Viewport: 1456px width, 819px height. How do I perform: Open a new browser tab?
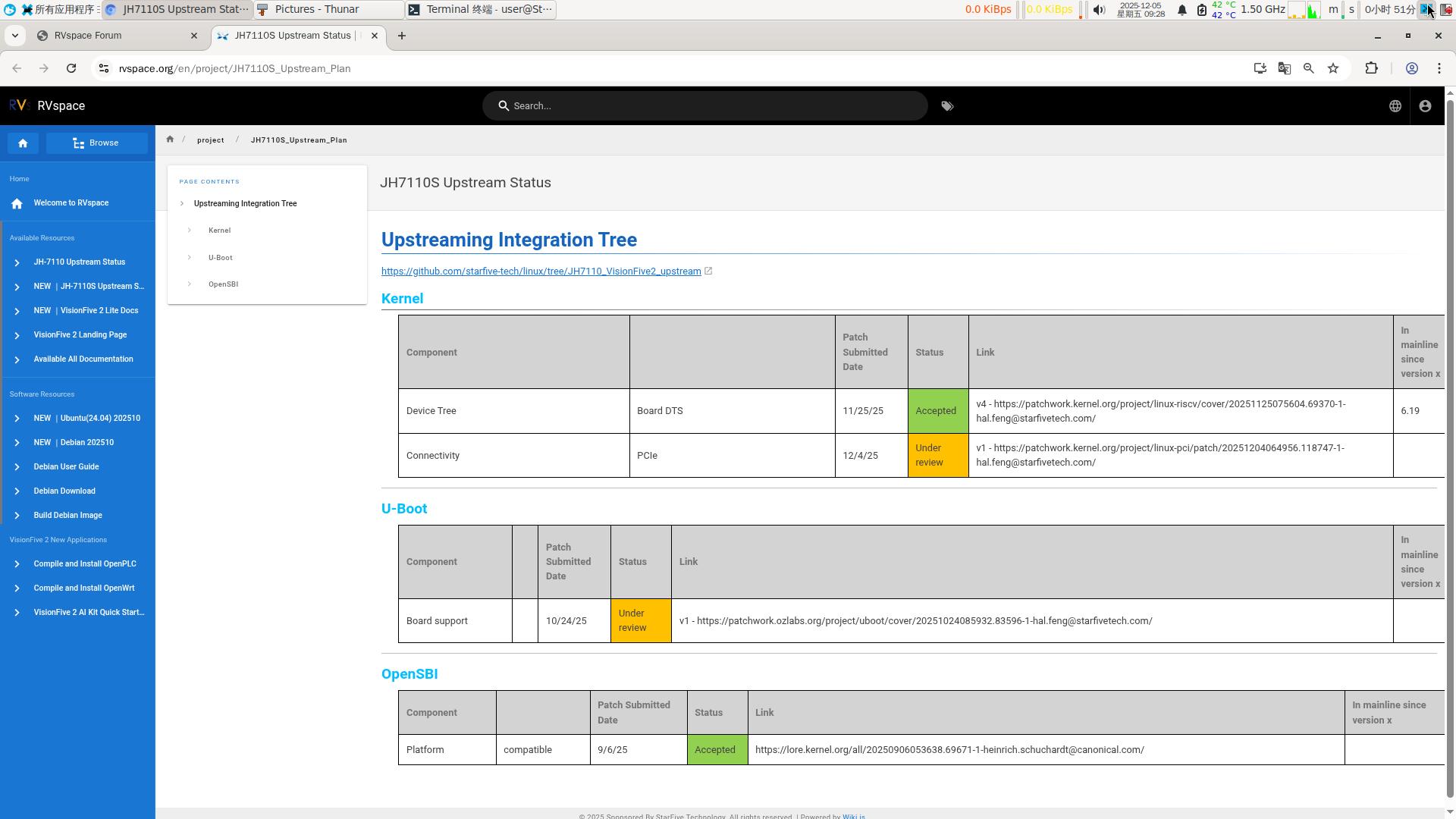pos(401,36)
